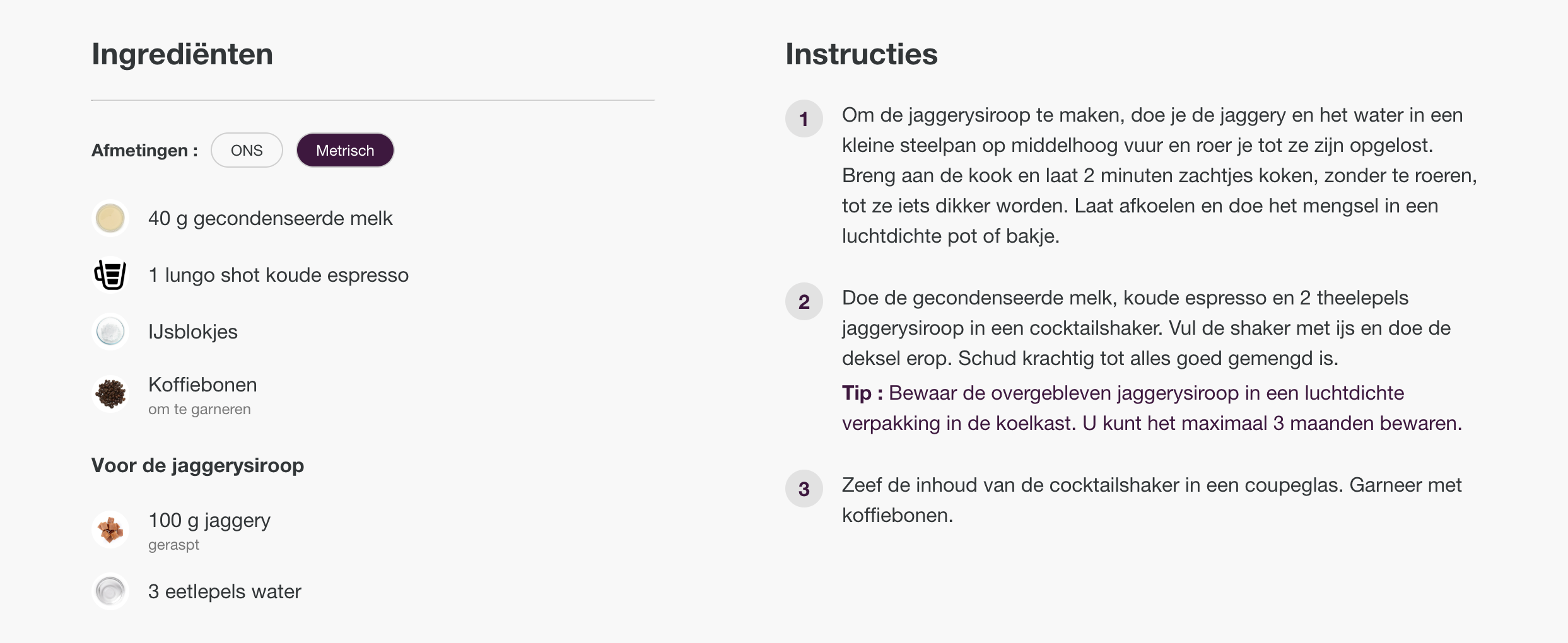The width and height of the screenshot is (1568, 643).
Task: Click the IJsblokjes ice cube icon
Action: (110, 332)
